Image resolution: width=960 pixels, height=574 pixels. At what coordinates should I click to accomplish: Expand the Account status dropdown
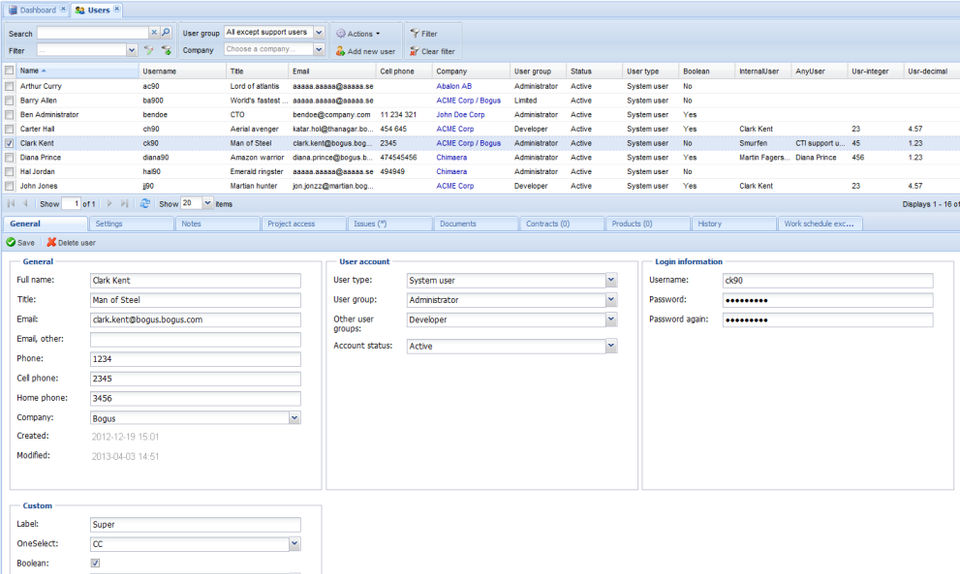click(611, 346)
